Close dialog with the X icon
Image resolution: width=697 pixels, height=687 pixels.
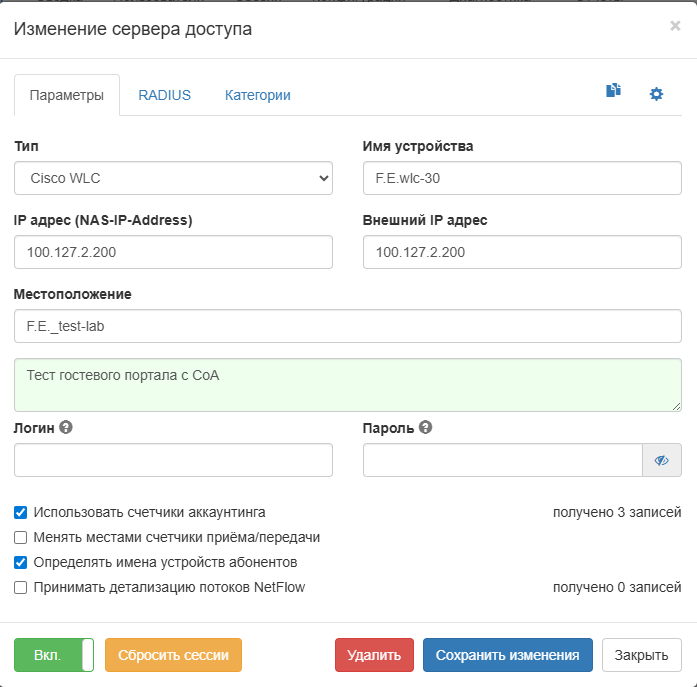[x=675, y=26]
